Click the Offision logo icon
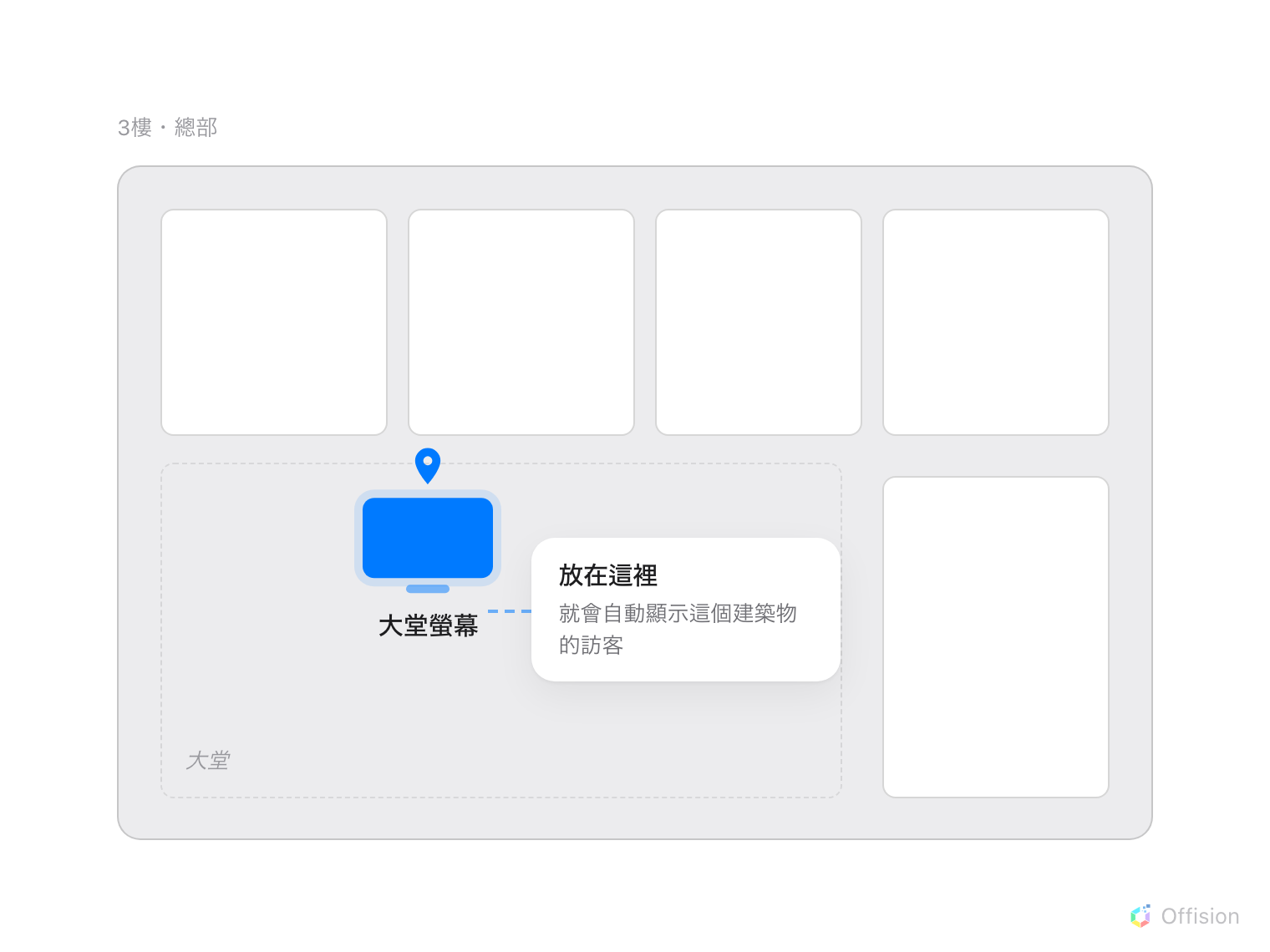This screenshot has height=952, width=1270. click(x=1140, y=916)
